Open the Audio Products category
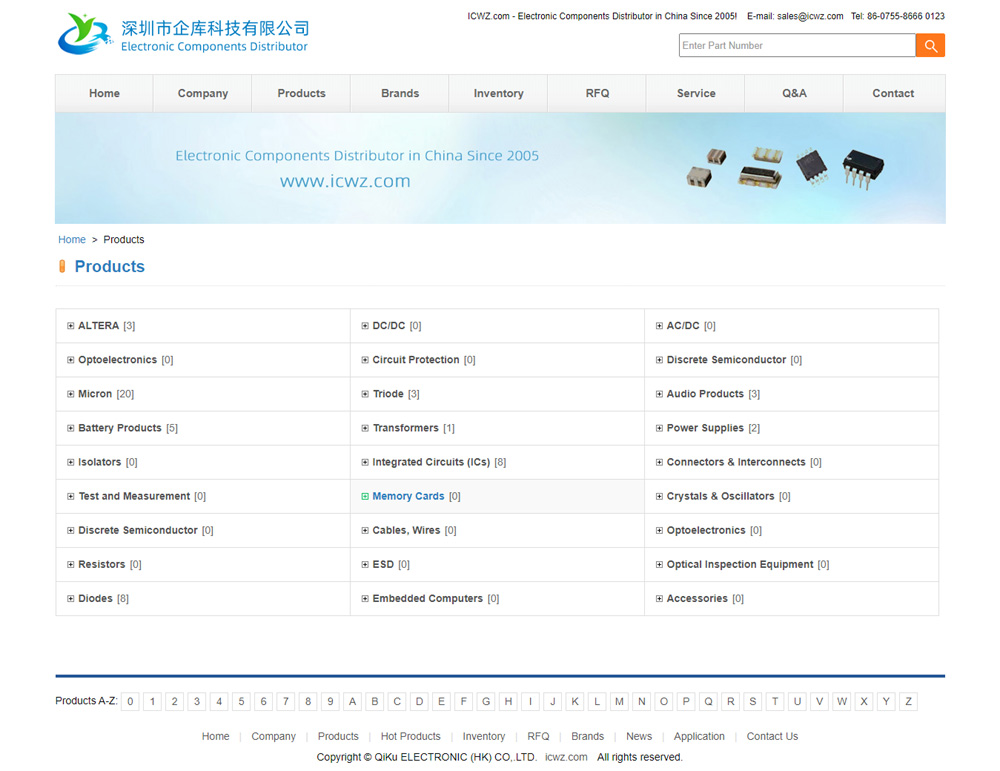Screen dimensions: 1000x771 pyautogui.click(x=705, y=394)
